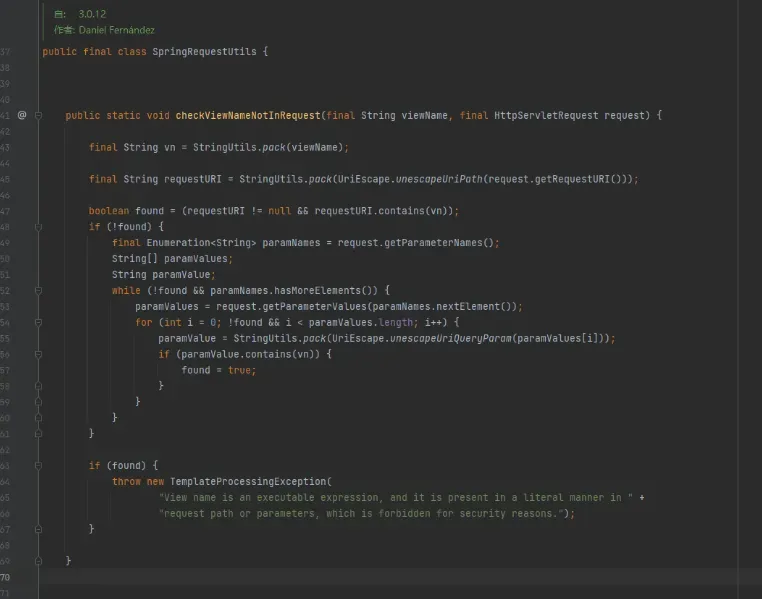Click string starting "View name is an executable"
762x599 pixels.
point(396,497)
